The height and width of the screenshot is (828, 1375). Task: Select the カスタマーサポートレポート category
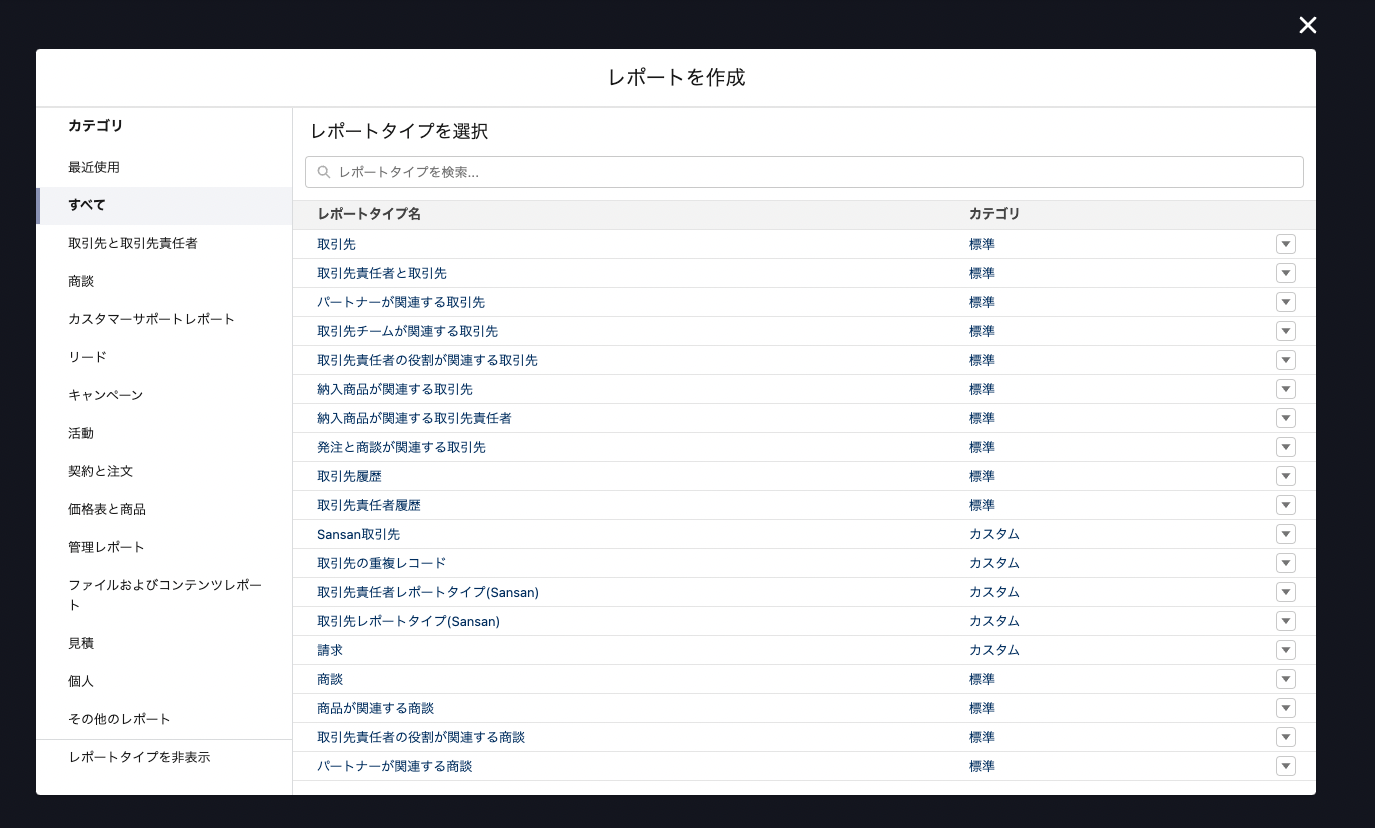[164, 319]
